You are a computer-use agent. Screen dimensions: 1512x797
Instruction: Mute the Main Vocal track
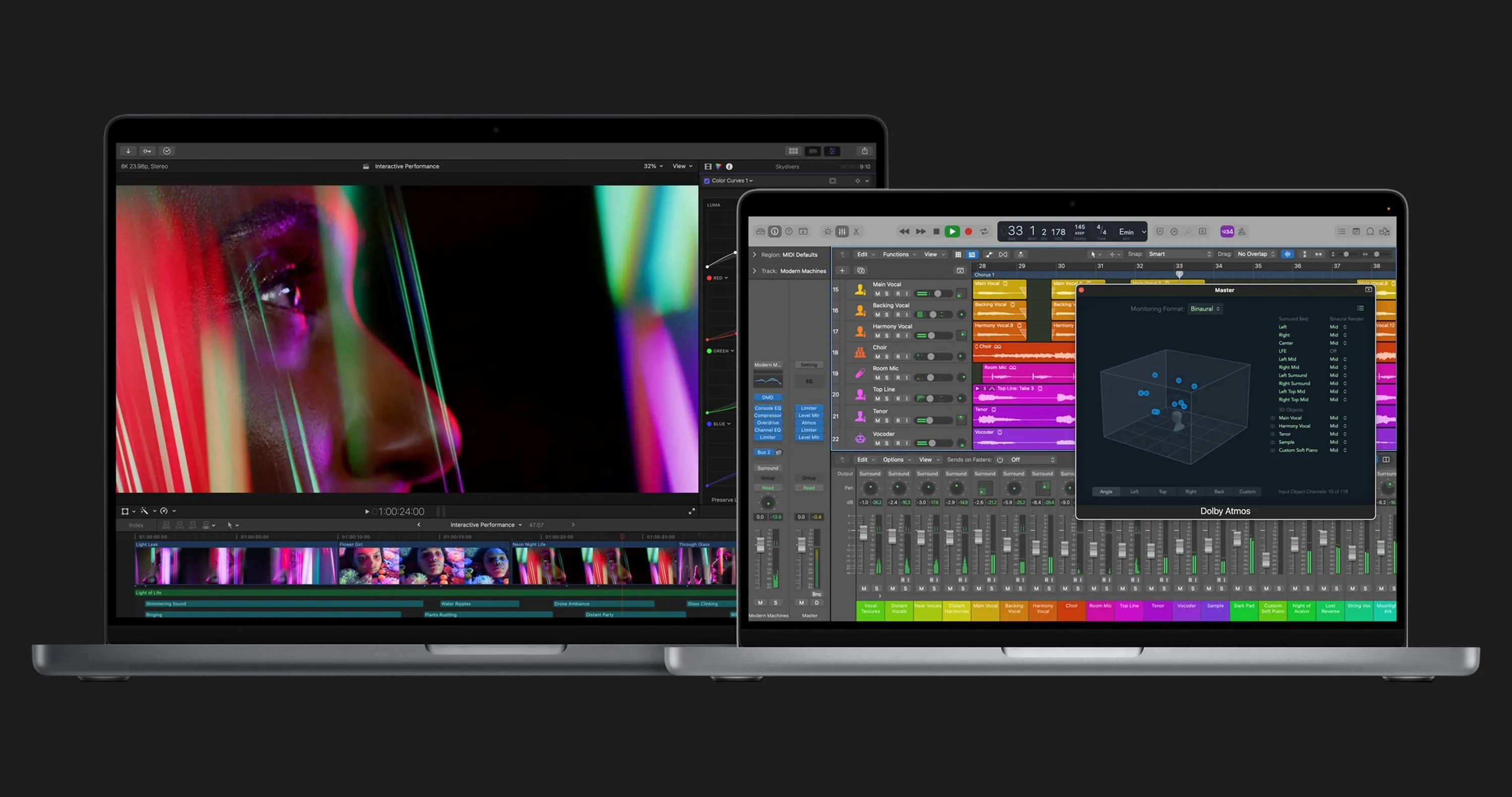(877, 293)
